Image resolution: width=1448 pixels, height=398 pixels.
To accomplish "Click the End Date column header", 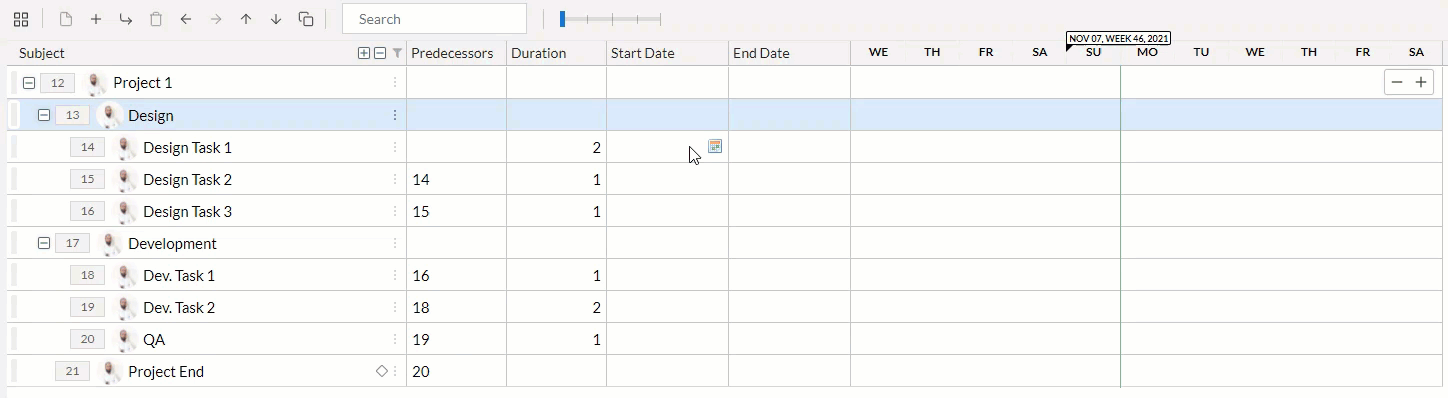I will 761,53.
